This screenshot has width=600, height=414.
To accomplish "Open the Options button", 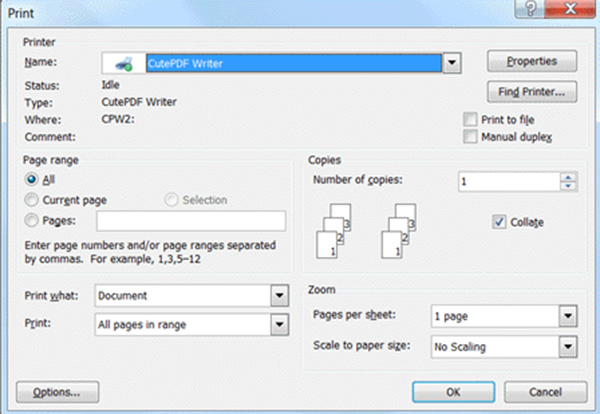I will [x=57, y=392].
